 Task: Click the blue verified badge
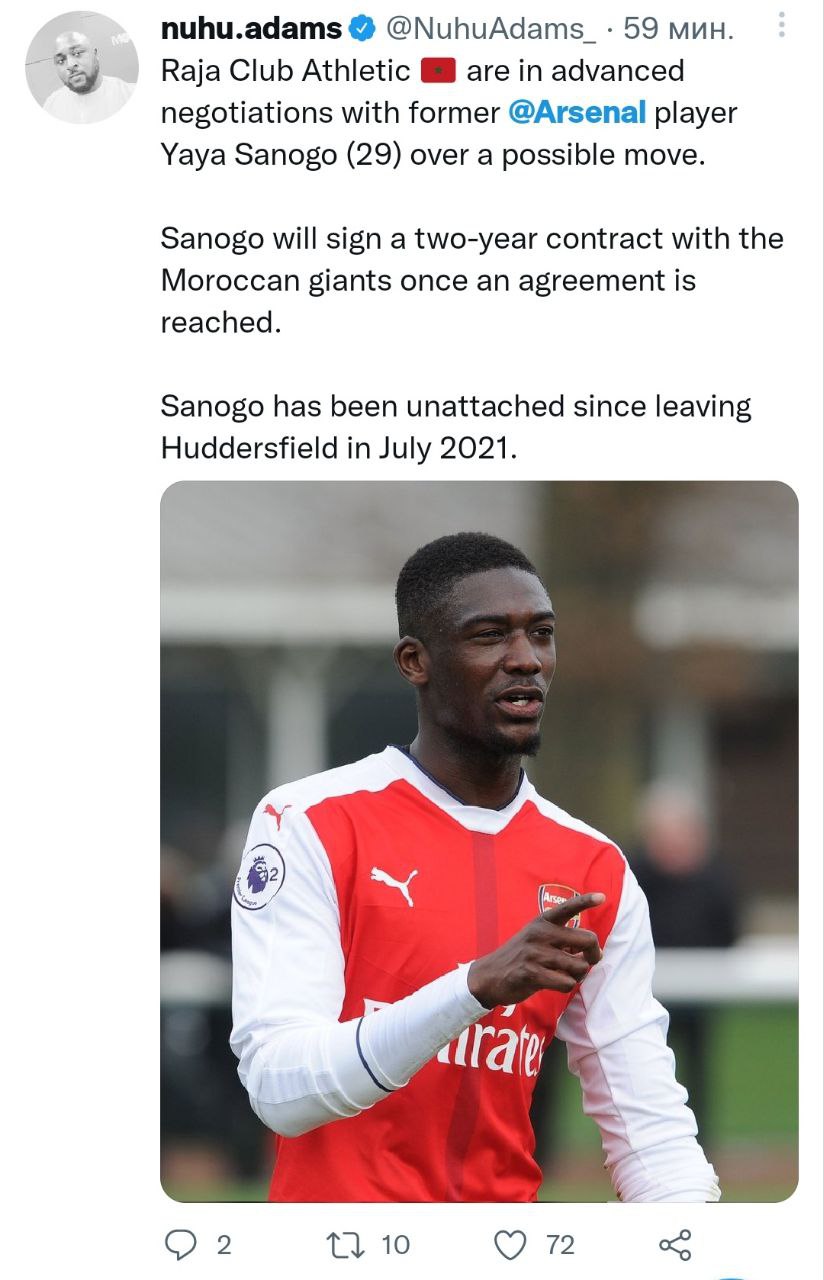[x=362, y=30]
